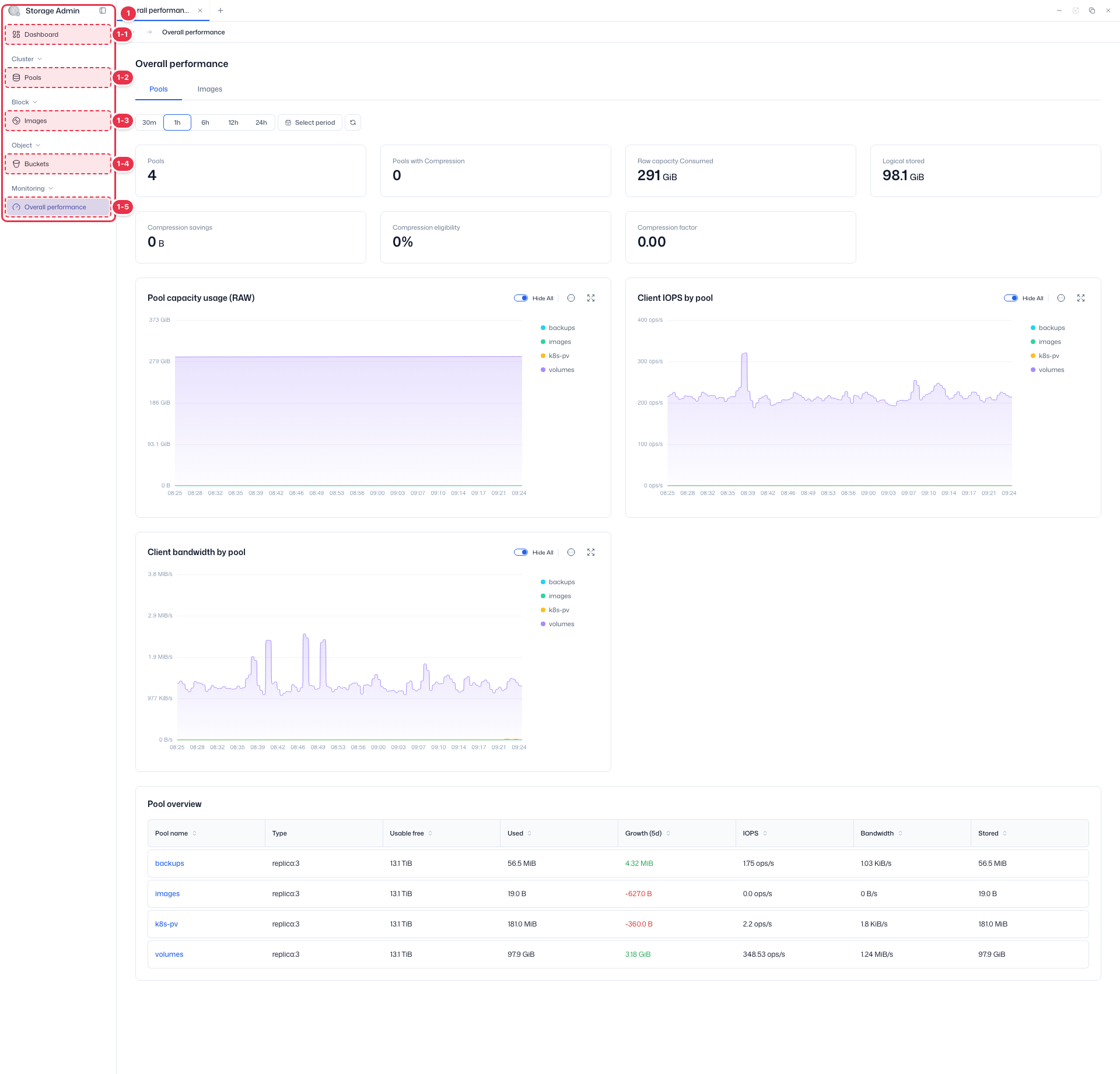The width and height of the screenshot is (1120, 1074).
Task: Sort table by Growth (5d) column
Action: [668, 833]
